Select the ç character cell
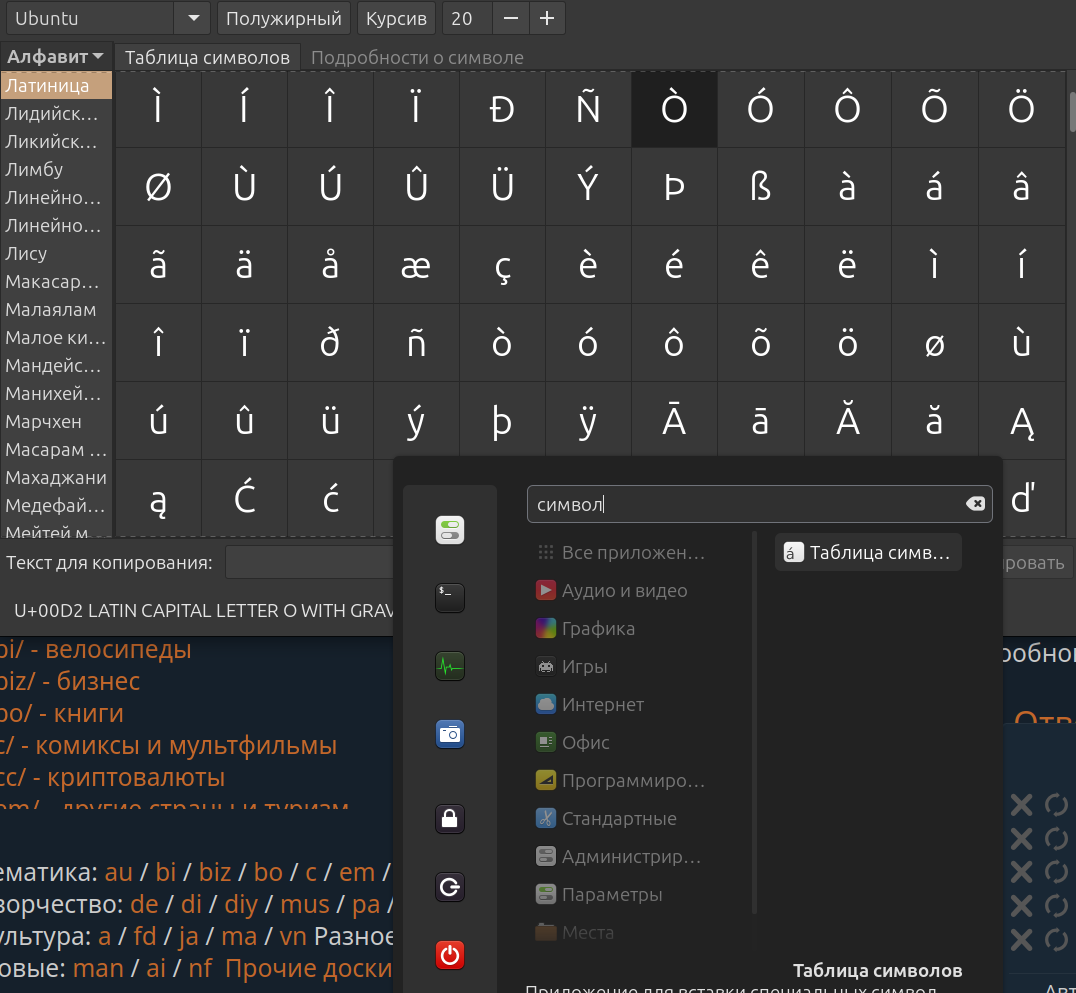The width and height of the screenshot is (1076, 993). 502,265
